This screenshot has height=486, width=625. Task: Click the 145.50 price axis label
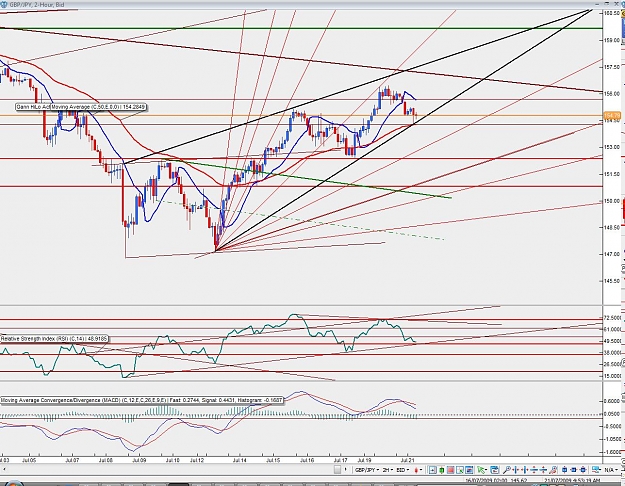coord(612,281)
